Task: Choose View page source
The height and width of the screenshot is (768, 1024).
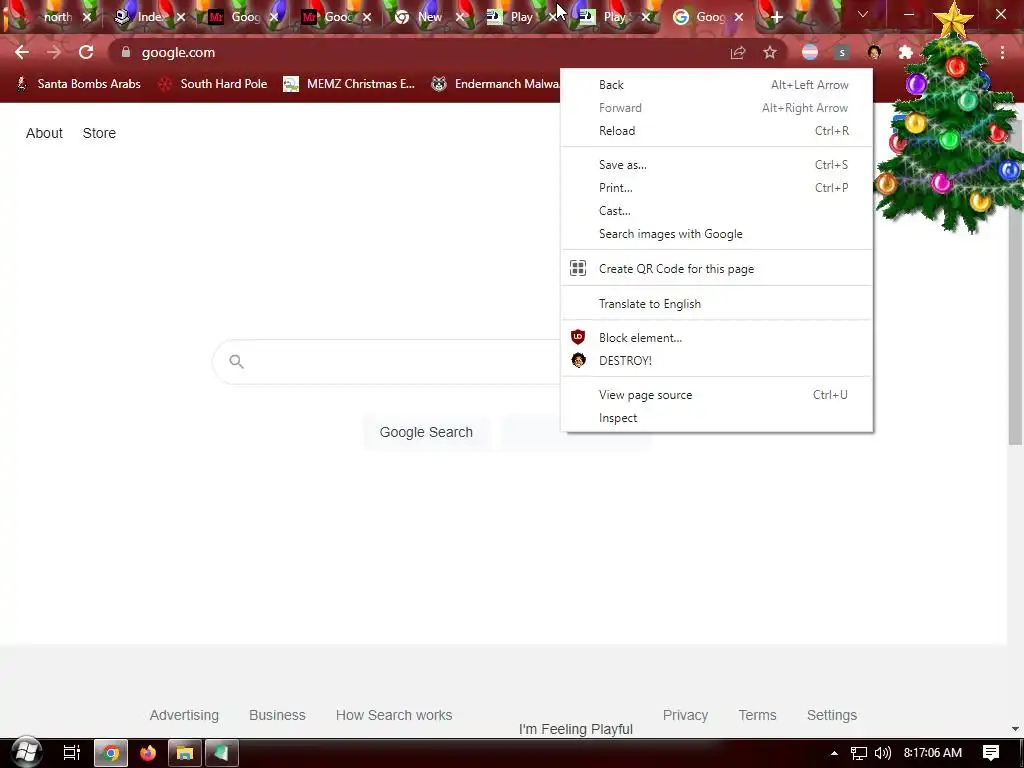Action: (716, 394)
